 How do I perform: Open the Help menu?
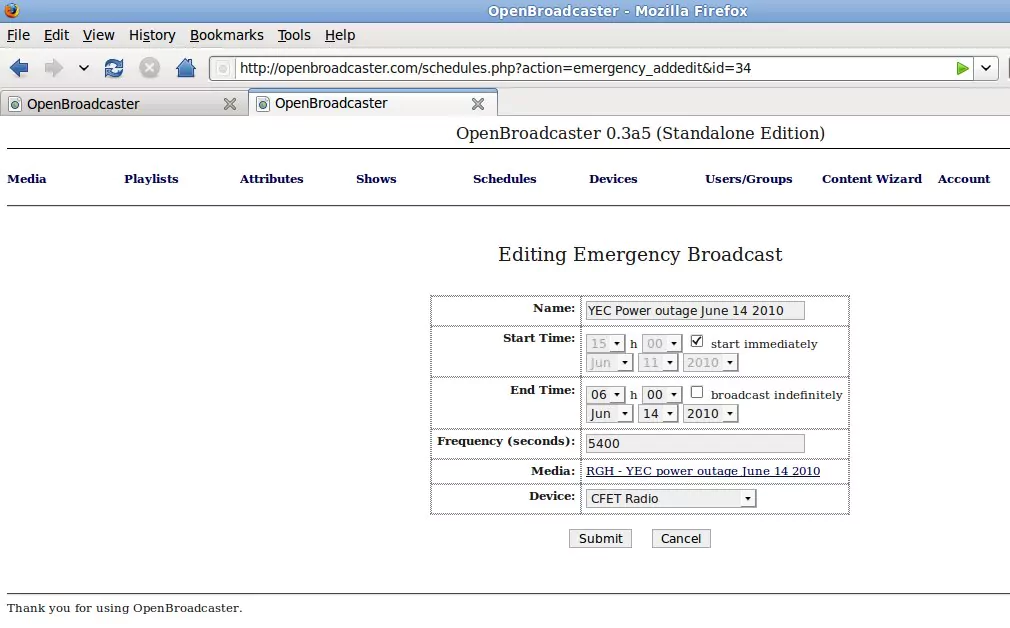[339, 35]
